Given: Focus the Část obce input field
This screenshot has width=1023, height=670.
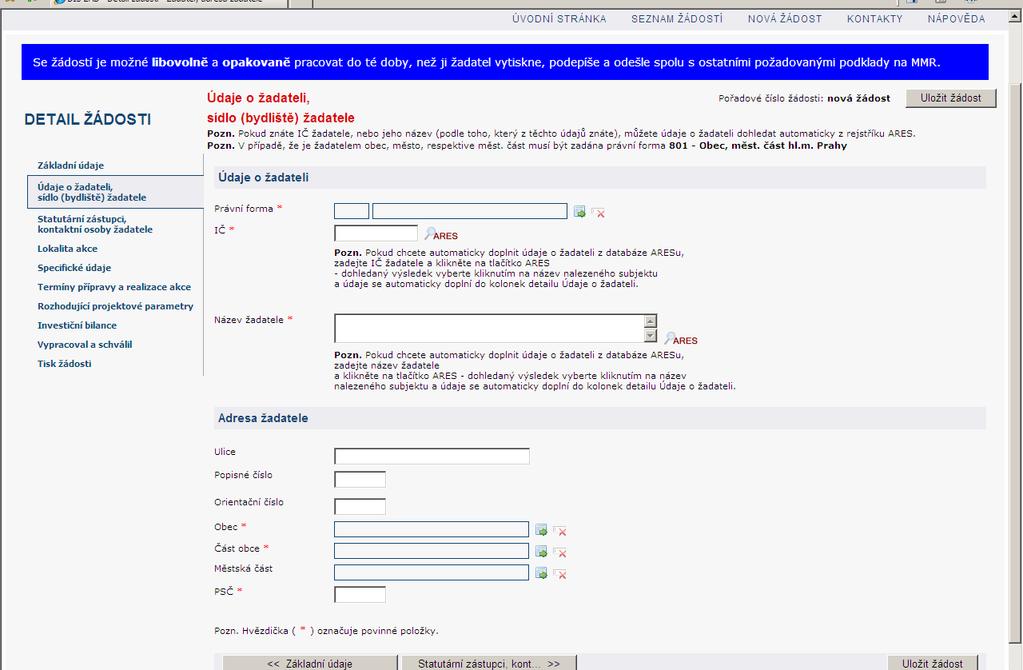Looking at the screenshot, I should [431, 551].
